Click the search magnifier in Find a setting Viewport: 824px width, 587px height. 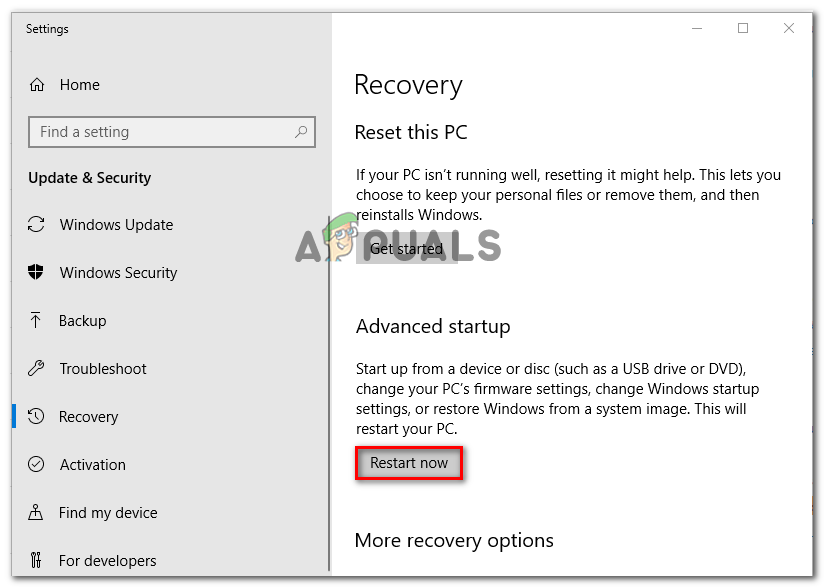[301, 132]
